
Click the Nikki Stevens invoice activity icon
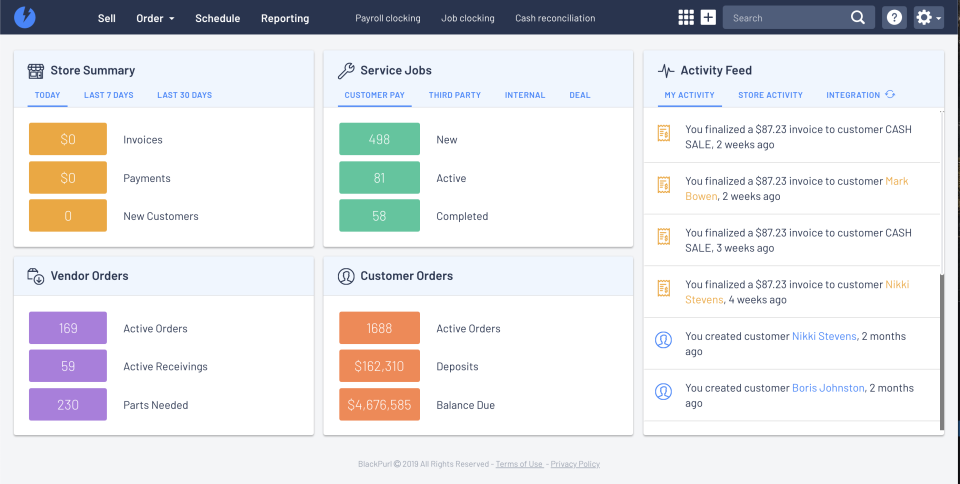(663, 290)
